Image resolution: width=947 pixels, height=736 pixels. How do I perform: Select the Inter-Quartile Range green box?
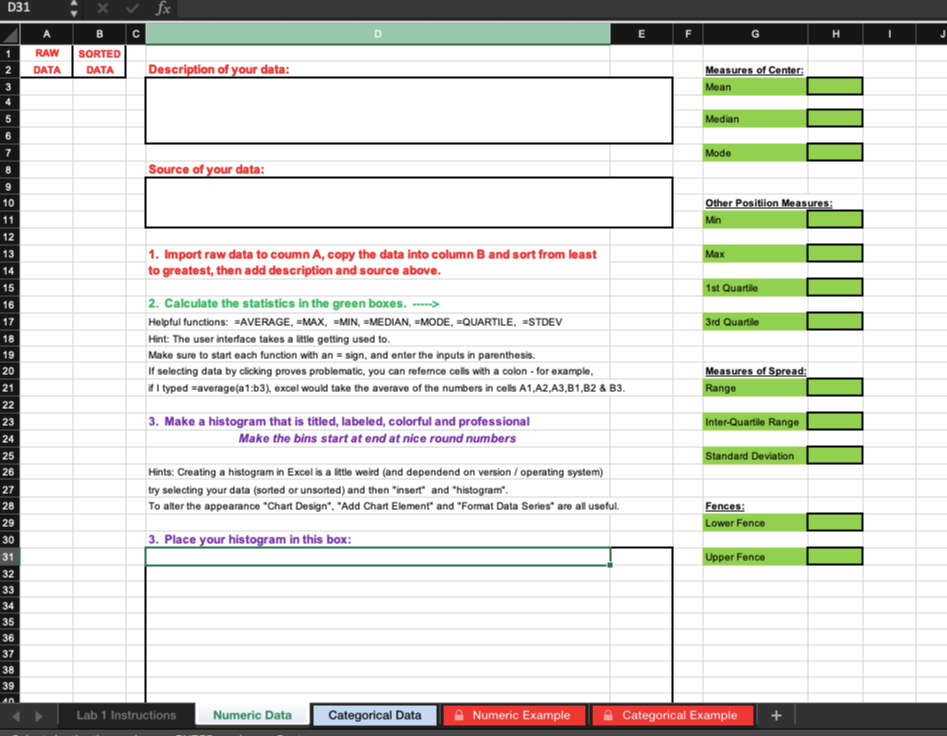[835, 421]
